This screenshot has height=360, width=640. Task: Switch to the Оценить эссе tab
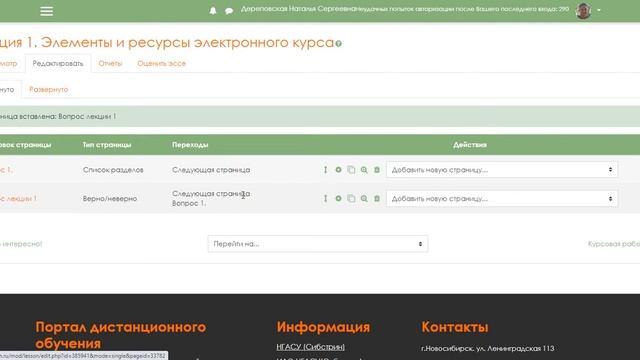coord(162,64)
